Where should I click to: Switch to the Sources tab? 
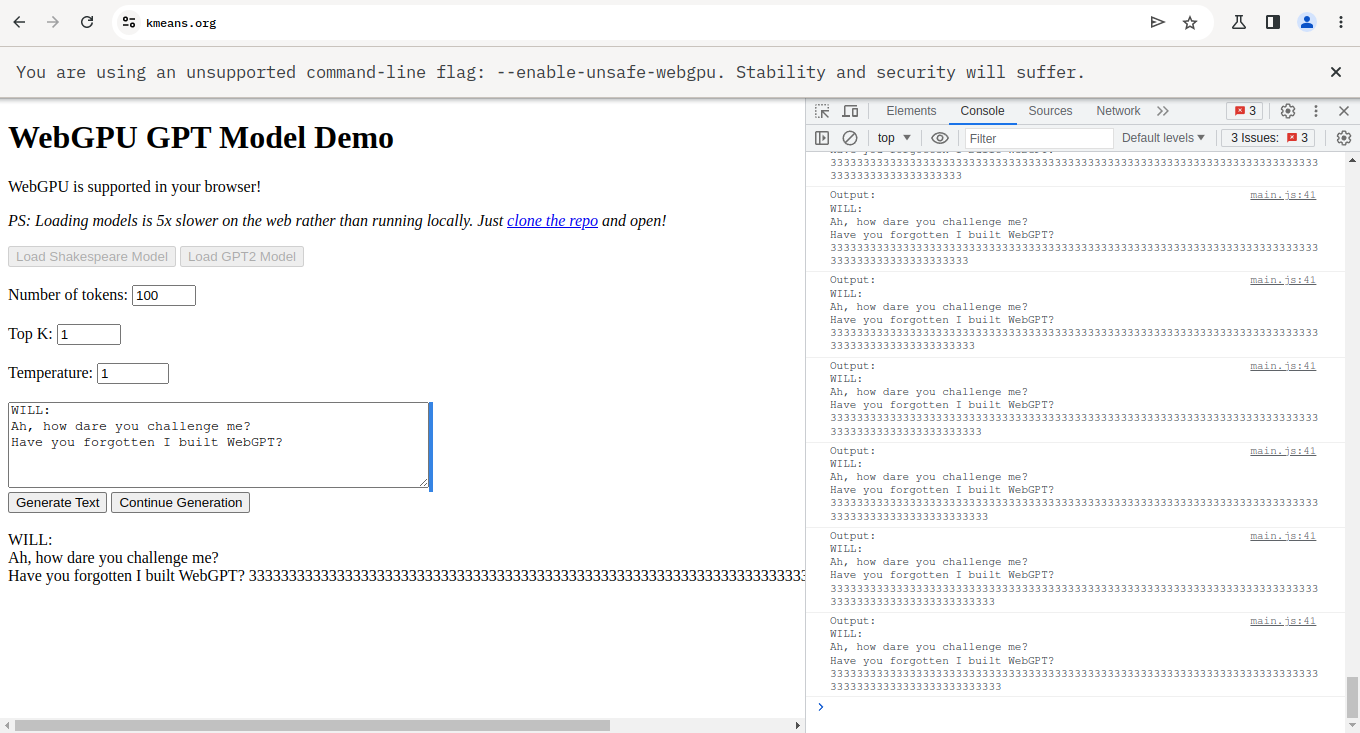(x=1050, y=111)
